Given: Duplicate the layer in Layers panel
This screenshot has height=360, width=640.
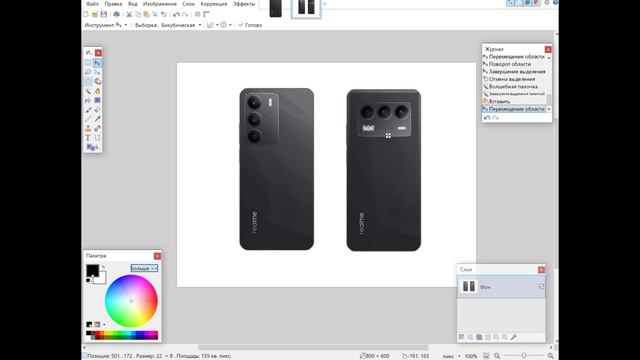Looking at the screenshot, I should (x=479, y=337).
